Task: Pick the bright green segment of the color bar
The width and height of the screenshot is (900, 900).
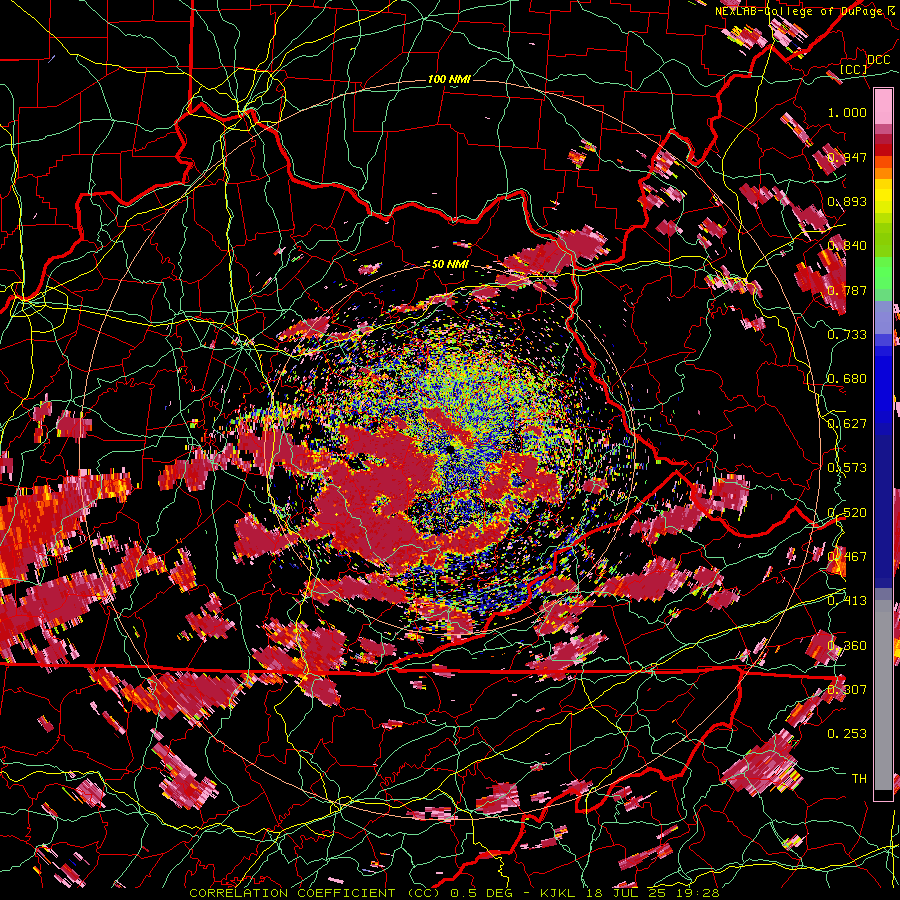Action: [883, 274]
